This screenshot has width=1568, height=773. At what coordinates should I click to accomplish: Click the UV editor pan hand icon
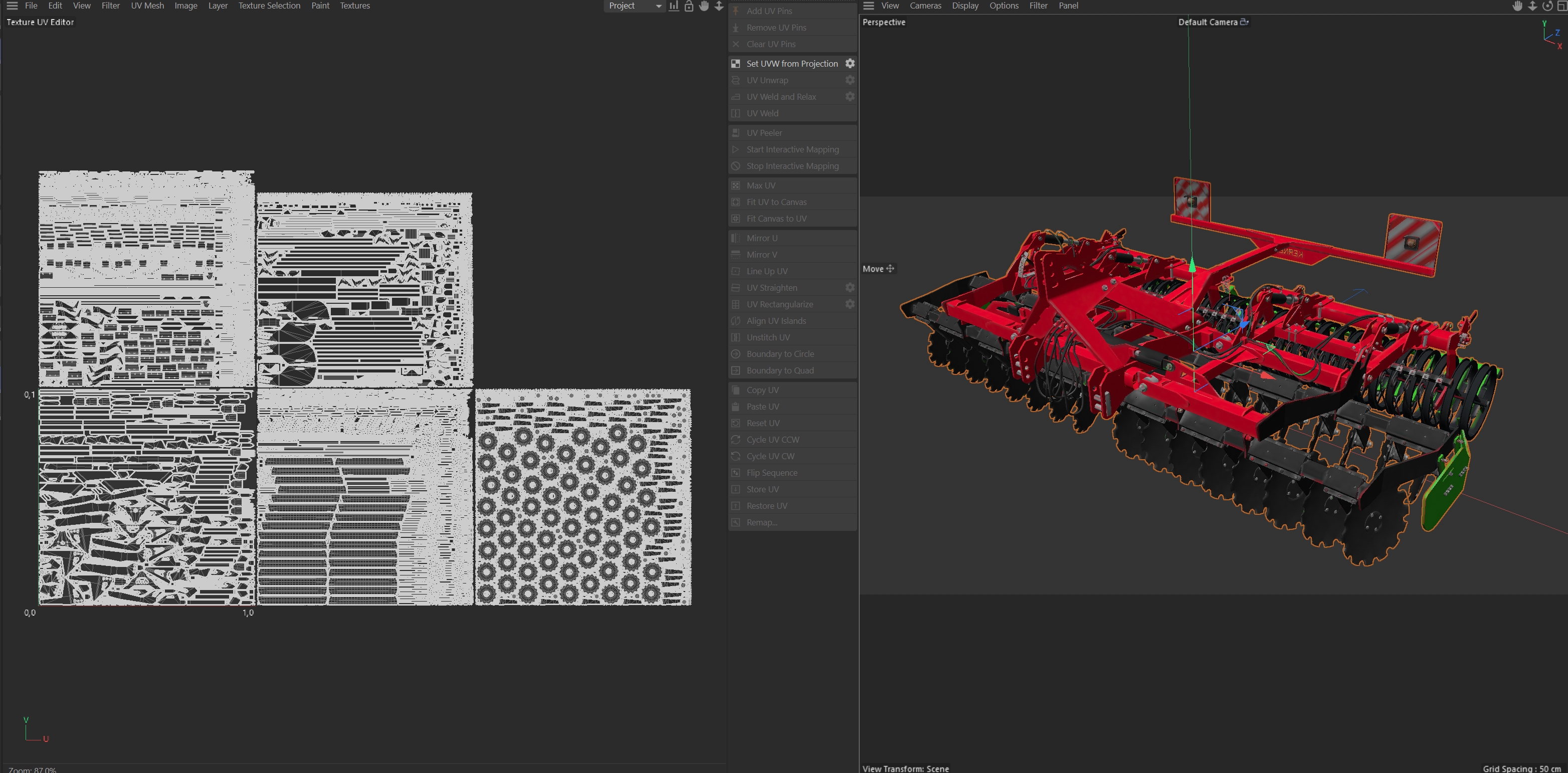coord(704,6)
